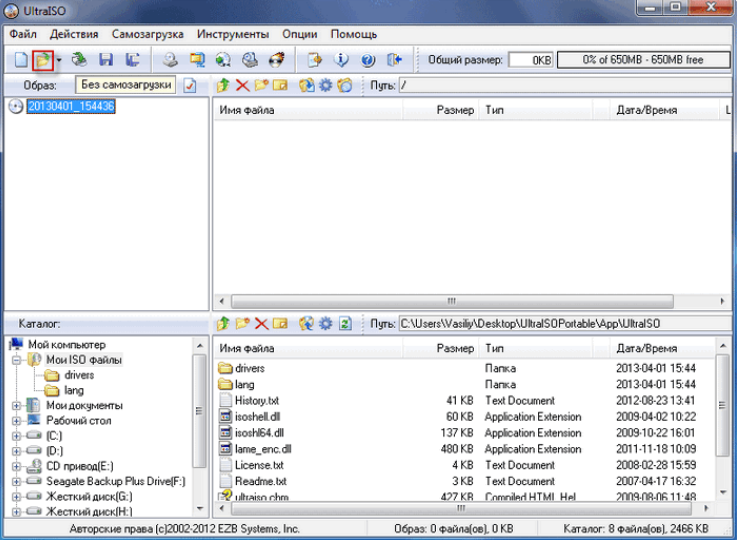The height and width of the screenshot is (540, 737).
Task: Click the catalog Путь field with C:\Users path
Action: tap(565, 324)
